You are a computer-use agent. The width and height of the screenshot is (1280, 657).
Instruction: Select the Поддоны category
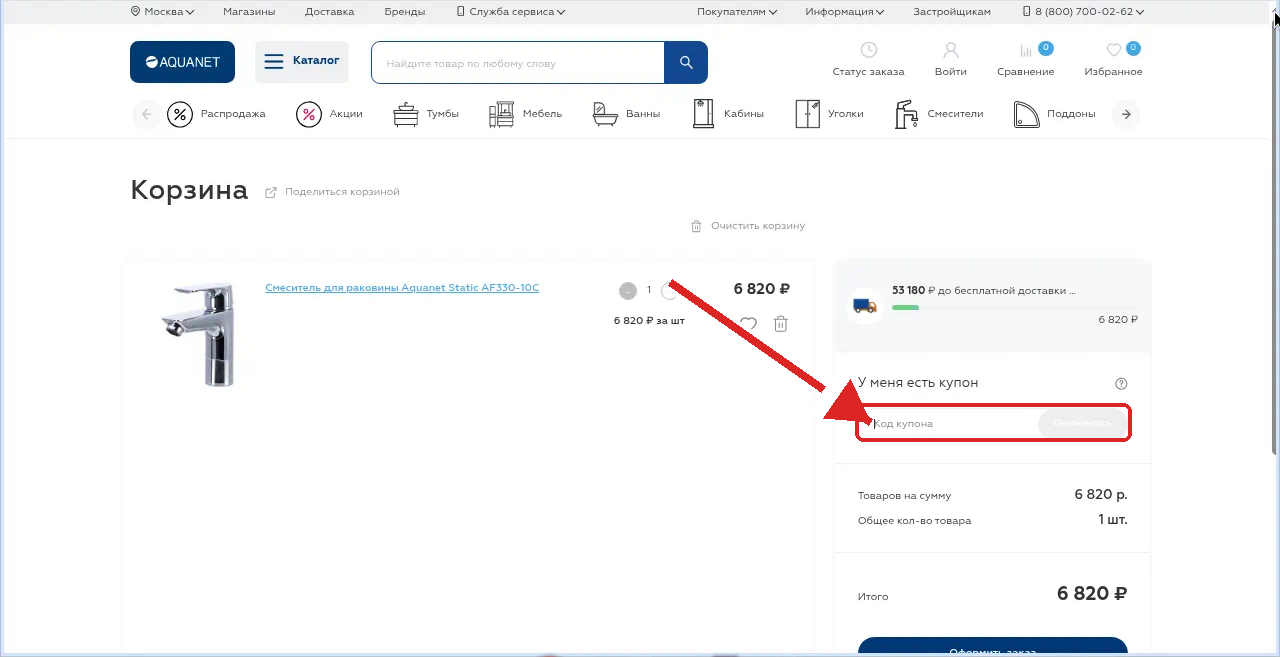[x=1054, y=114]
